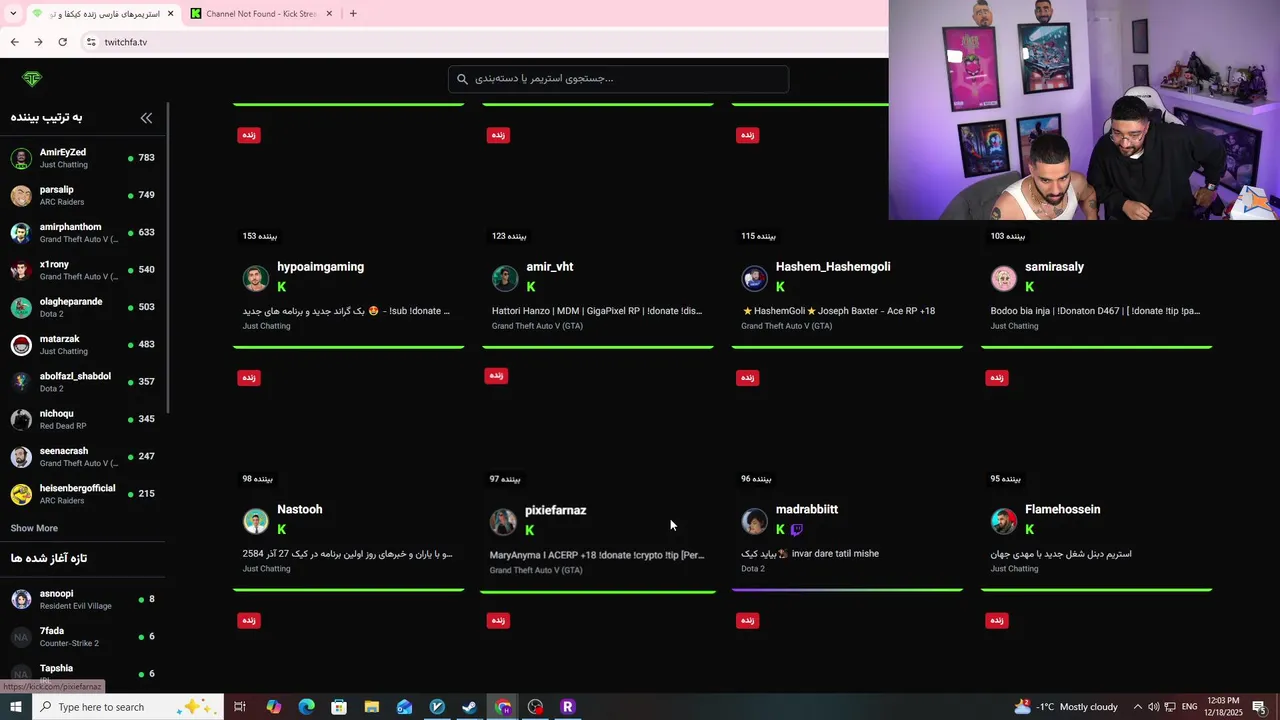
Task: Open the notification center icon
Action: (x=1260, y=707)
